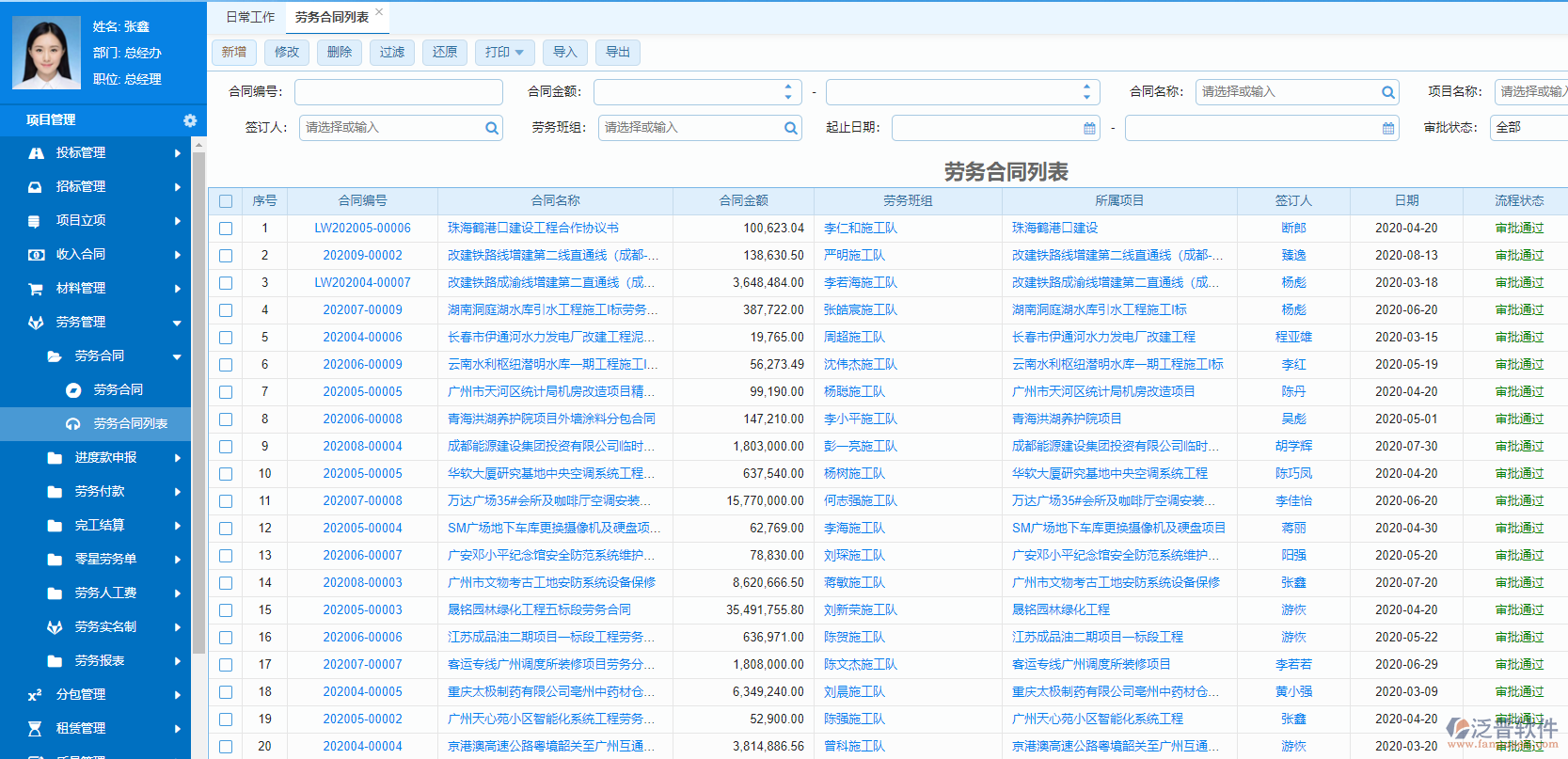The image size is (1568, 759).
Task: Click the 材料管理 cart icon
Action: [x=36, y=289]
